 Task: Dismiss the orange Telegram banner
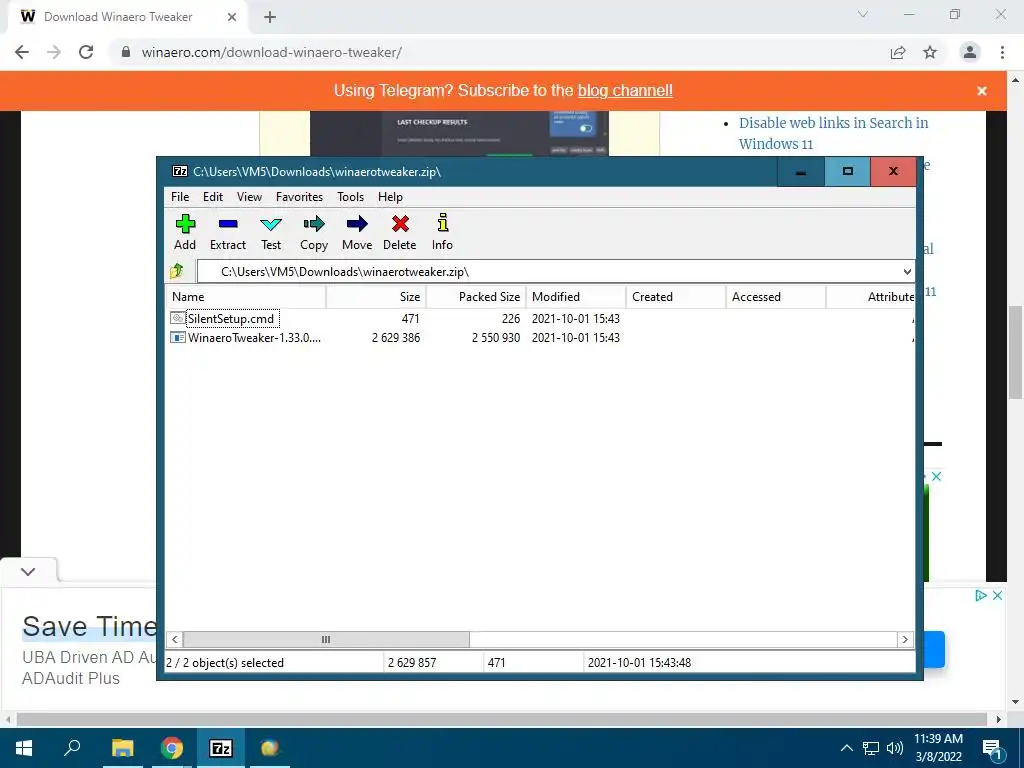982,91
